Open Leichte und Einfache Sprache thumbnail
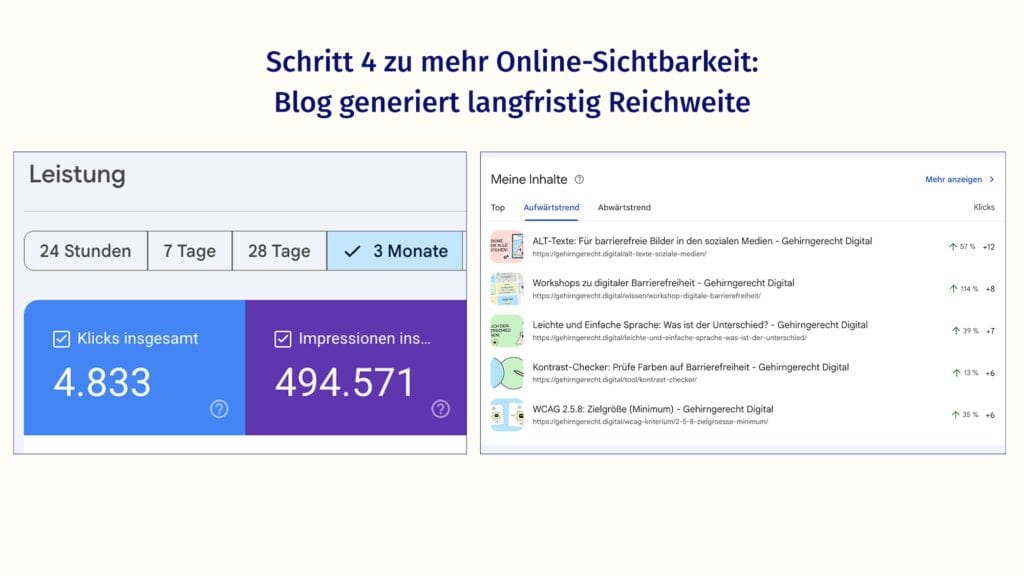Screen dimensions: 1024x576 pos(507,330)
